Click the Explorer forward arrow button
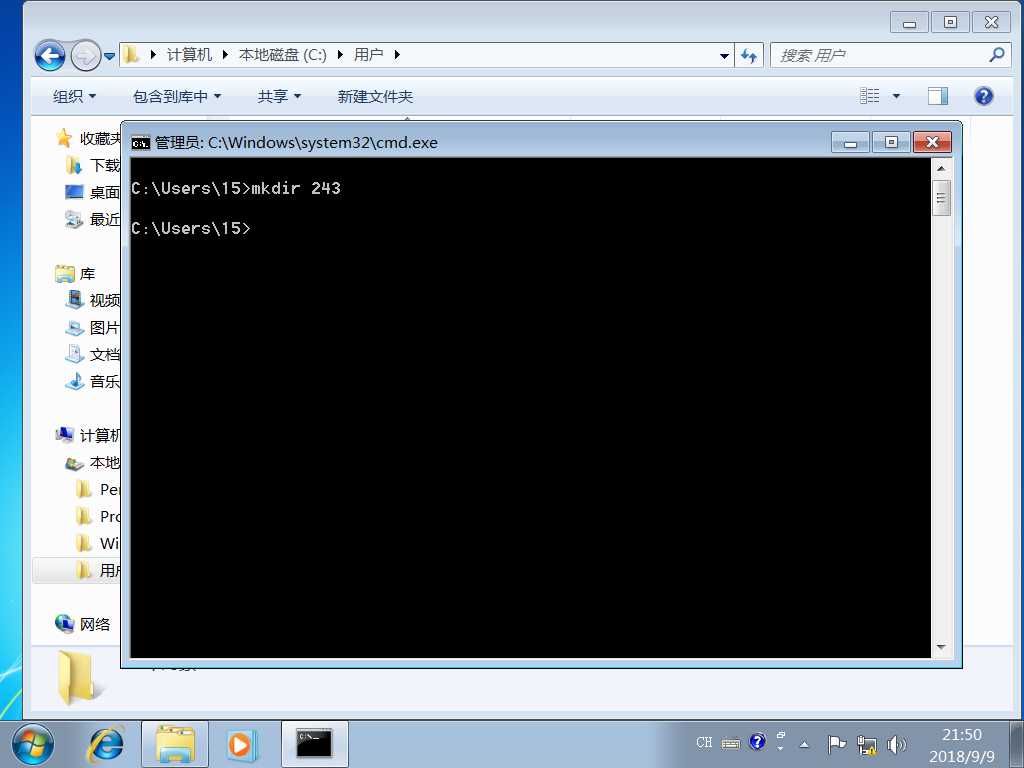Screen dimensions: 1024x768 [86, 56]
